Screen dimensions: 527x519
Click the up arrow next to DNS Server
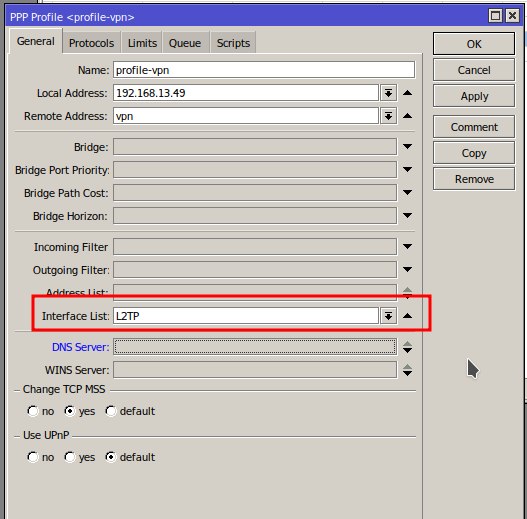(407, 344)
